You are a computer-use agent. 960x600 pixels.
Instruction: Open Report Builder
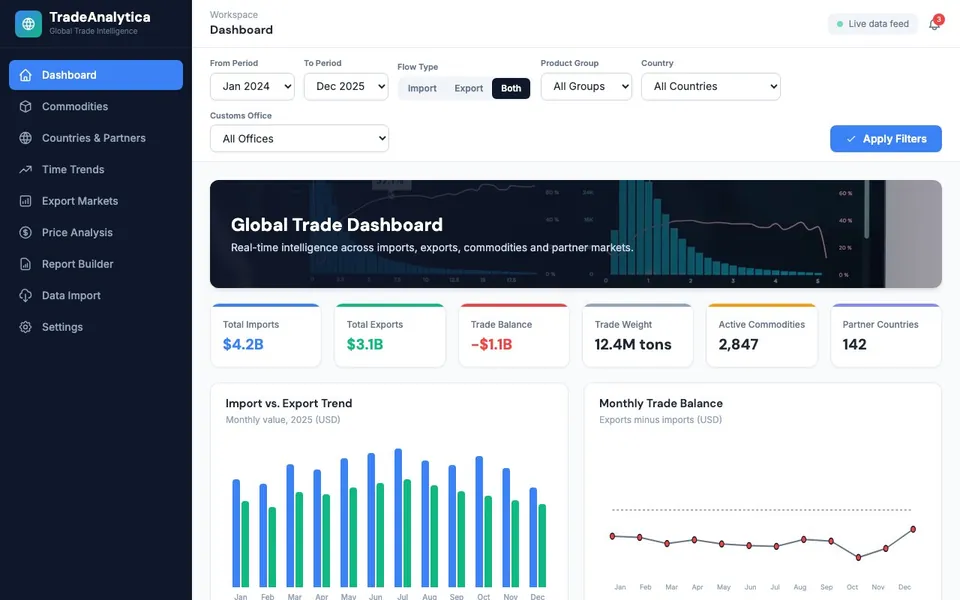[x=96, y=264]
